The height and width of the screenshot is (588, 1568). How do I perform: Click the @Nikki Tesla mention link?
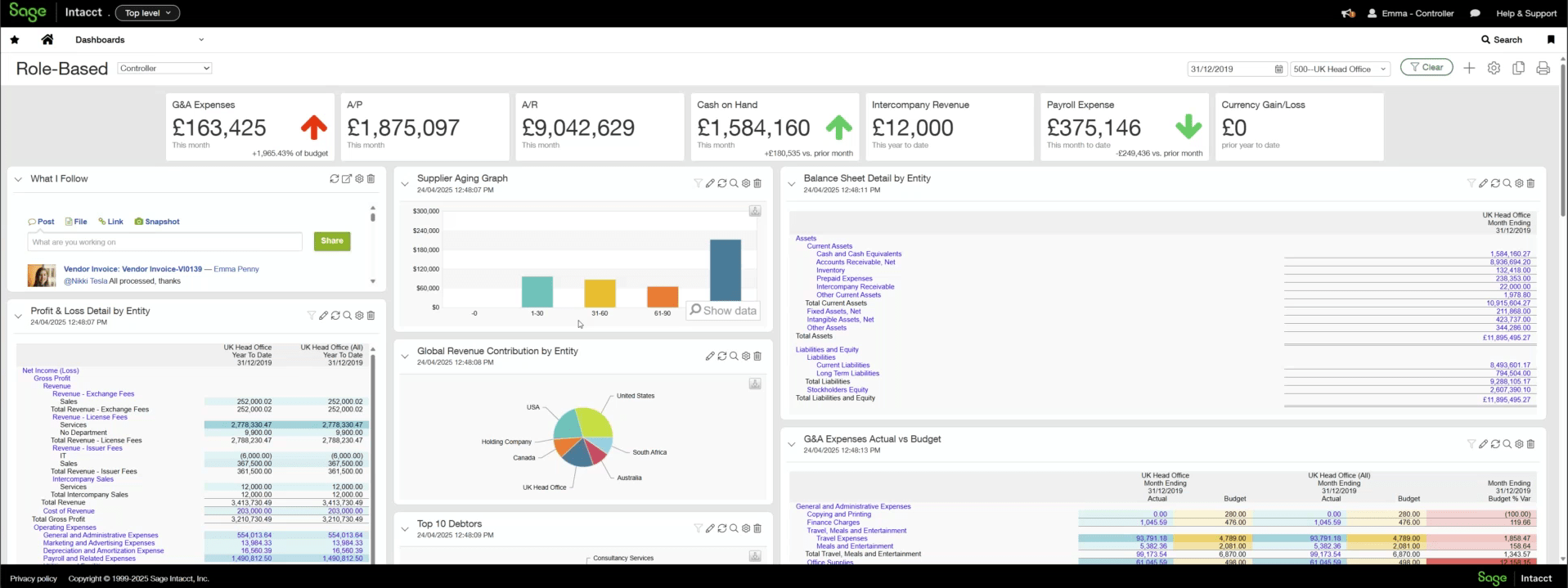coord(85,281)
